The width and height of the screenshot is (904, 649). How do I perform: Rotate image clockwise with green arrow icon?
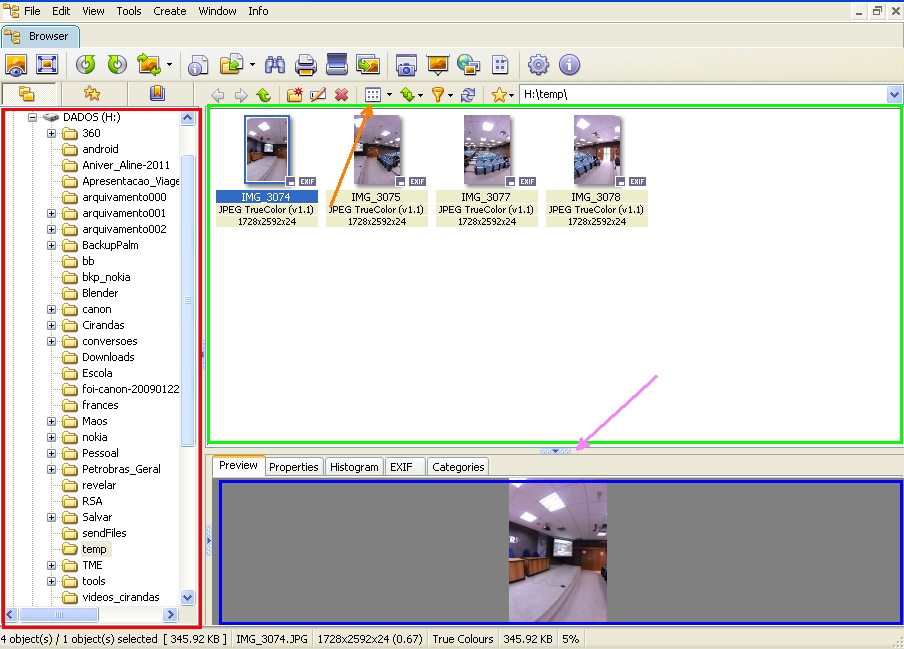[117, 65]
